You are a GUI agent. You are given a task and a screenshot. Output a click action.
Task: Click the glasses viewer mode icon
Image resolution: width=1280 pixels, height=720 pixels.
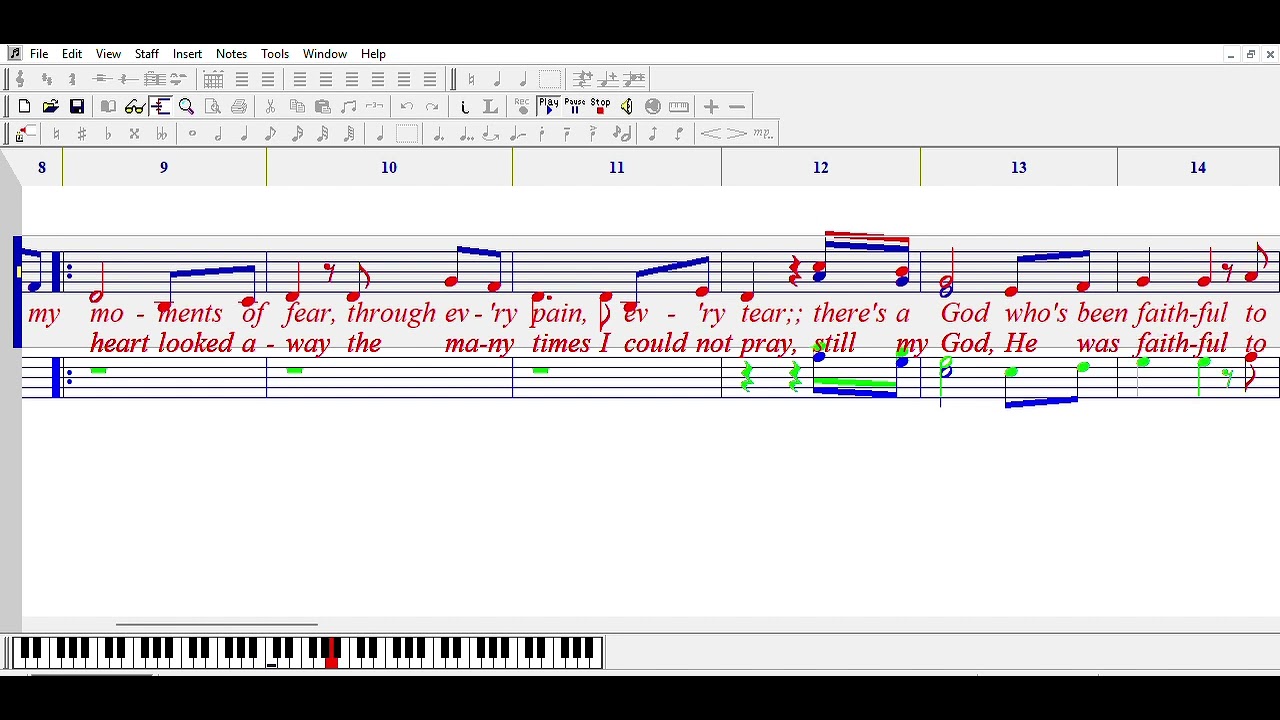click(134, 107)
